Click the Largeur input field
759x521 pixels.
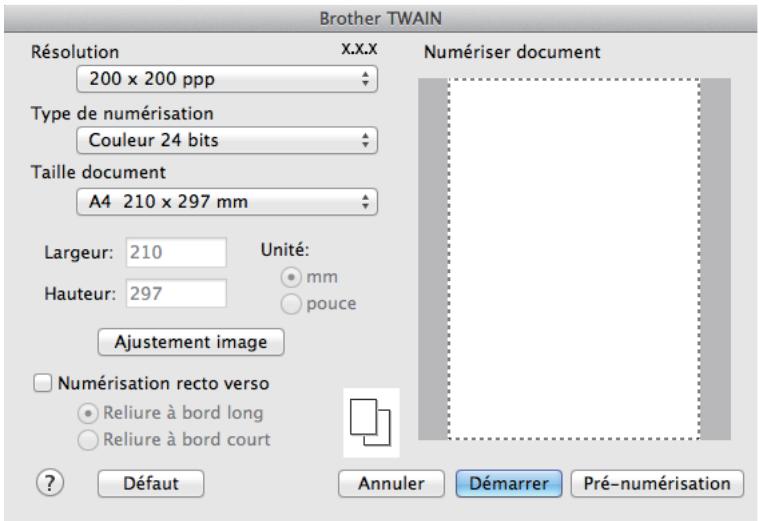tap(176, 252)
